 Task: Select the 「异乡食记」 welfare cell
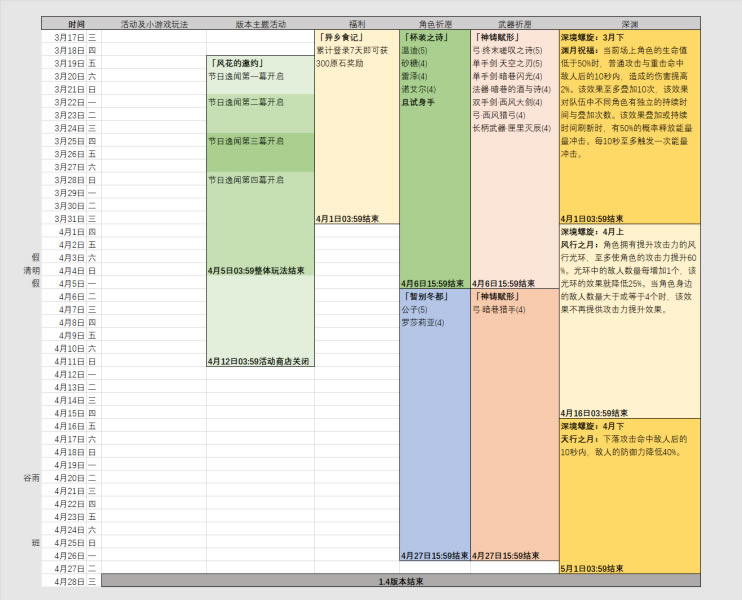click(339, 37)
